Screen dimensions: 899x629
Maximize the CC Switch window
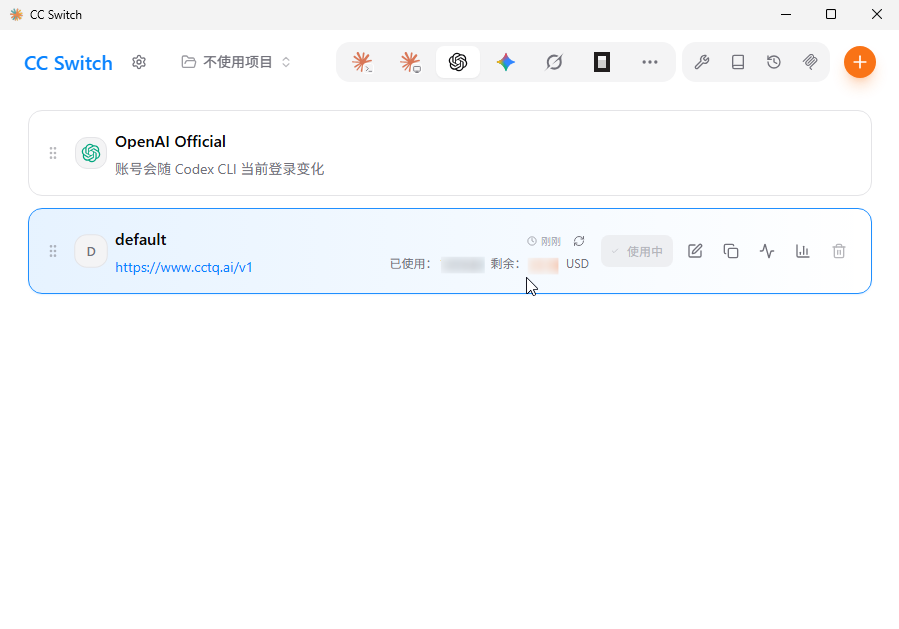(x=831, y=14)
